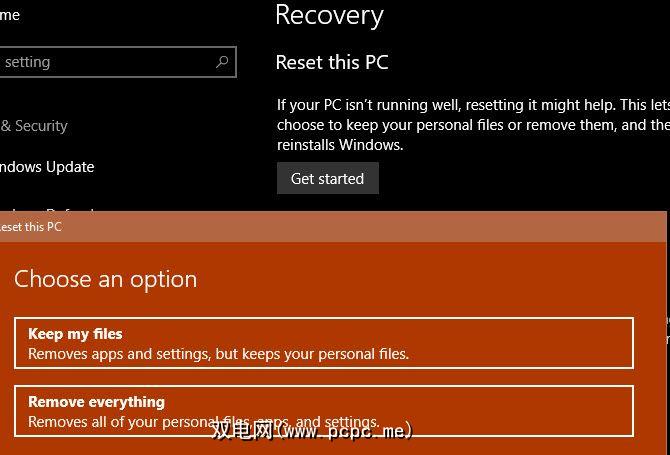
Task: Click the 'Keep my files' bold title
Action: [x=75, y=334]
